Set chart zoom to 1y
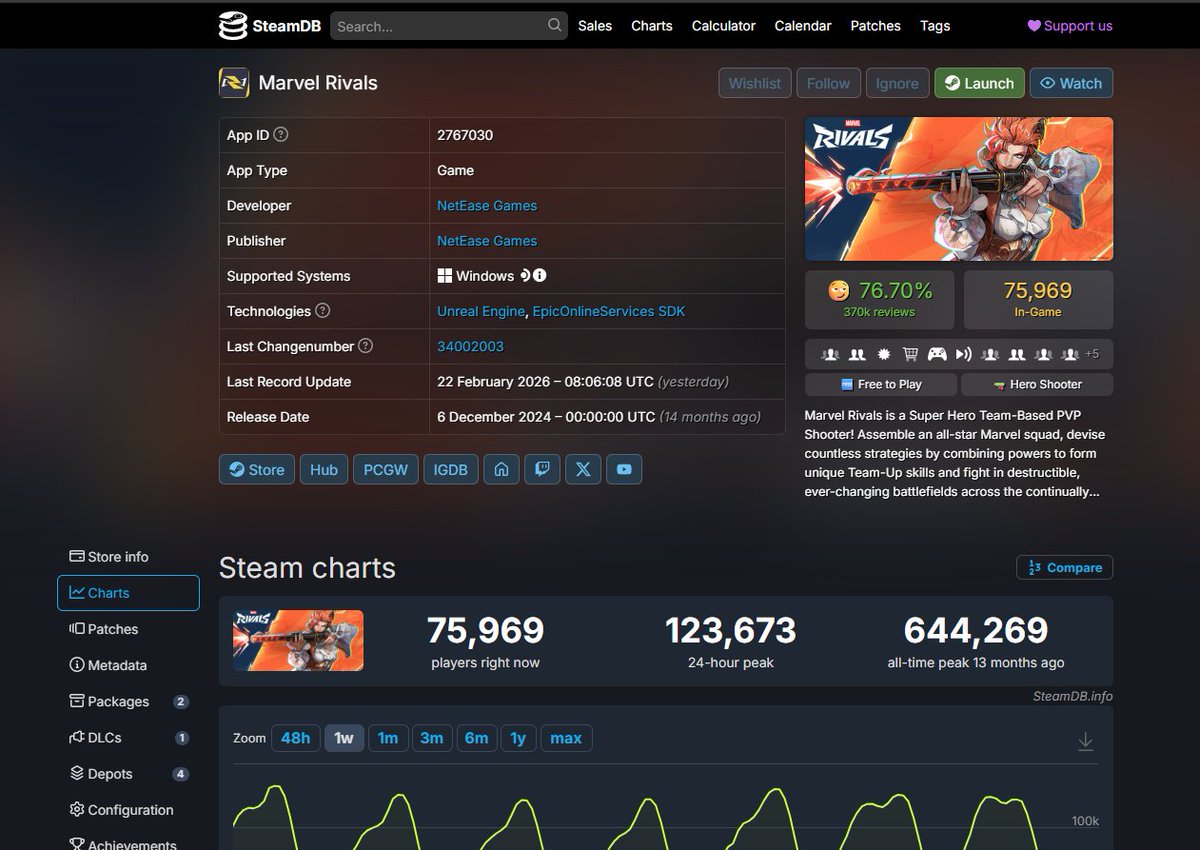This screenshot has width=1200, height=850. (518, 738)
